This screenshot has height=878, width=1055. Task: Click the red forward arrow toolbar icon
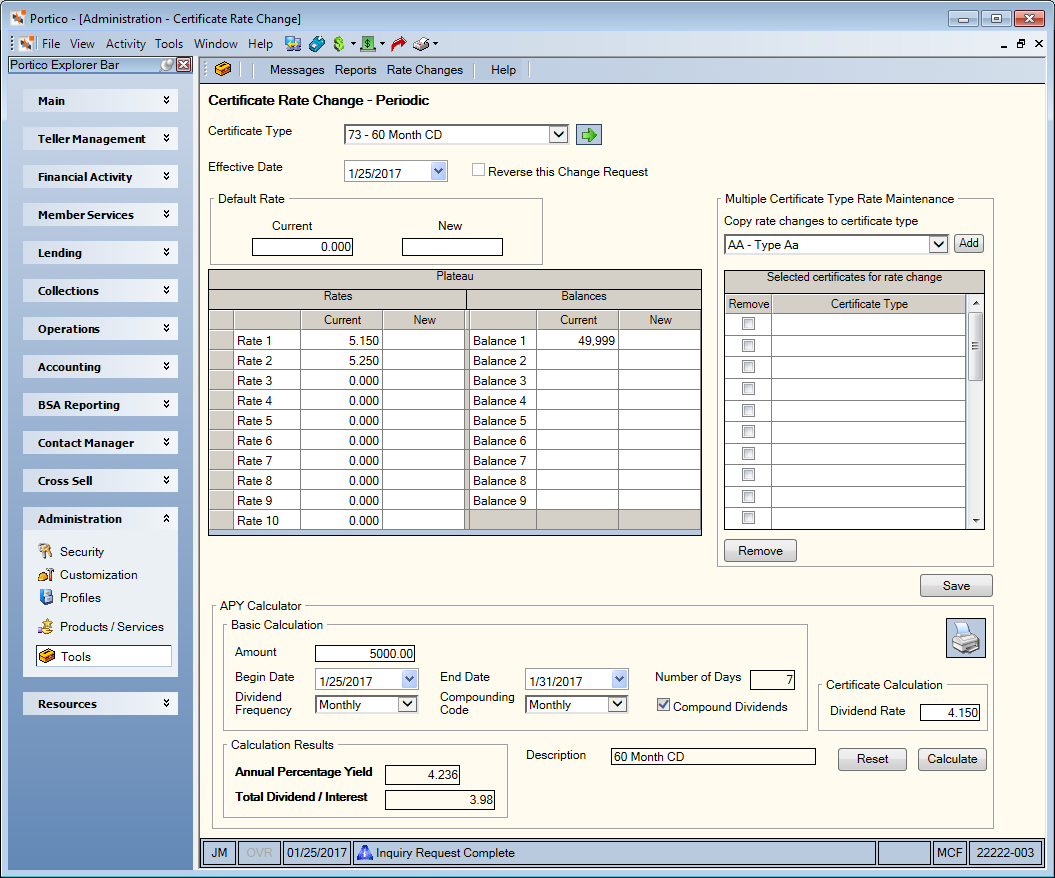(x=398, y=44)
